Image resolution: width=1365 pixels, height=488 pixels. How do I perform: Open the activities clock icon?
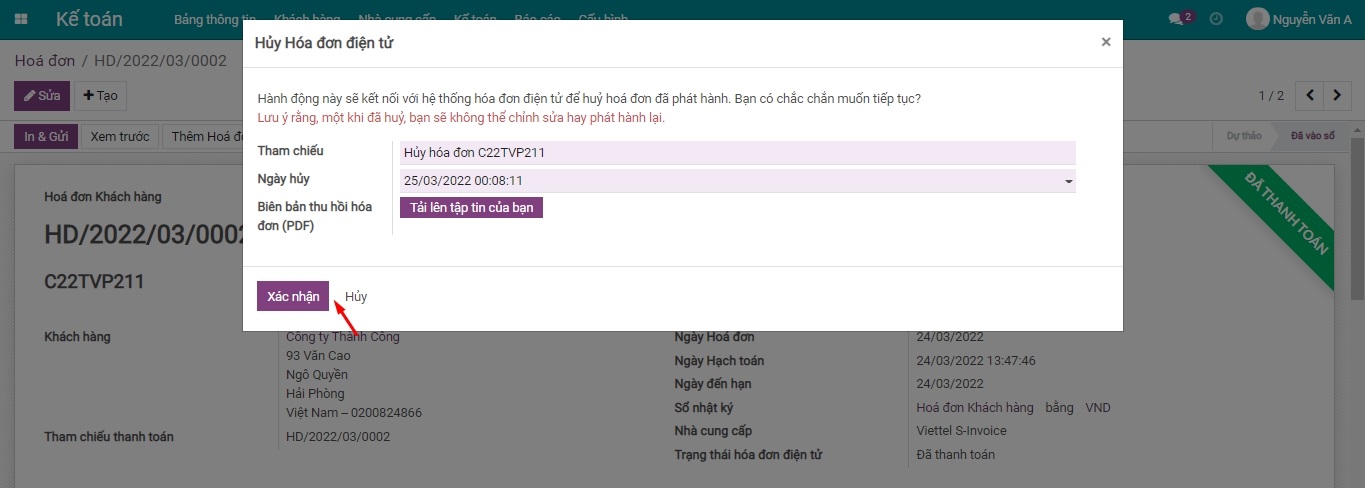coord(1216,19)
